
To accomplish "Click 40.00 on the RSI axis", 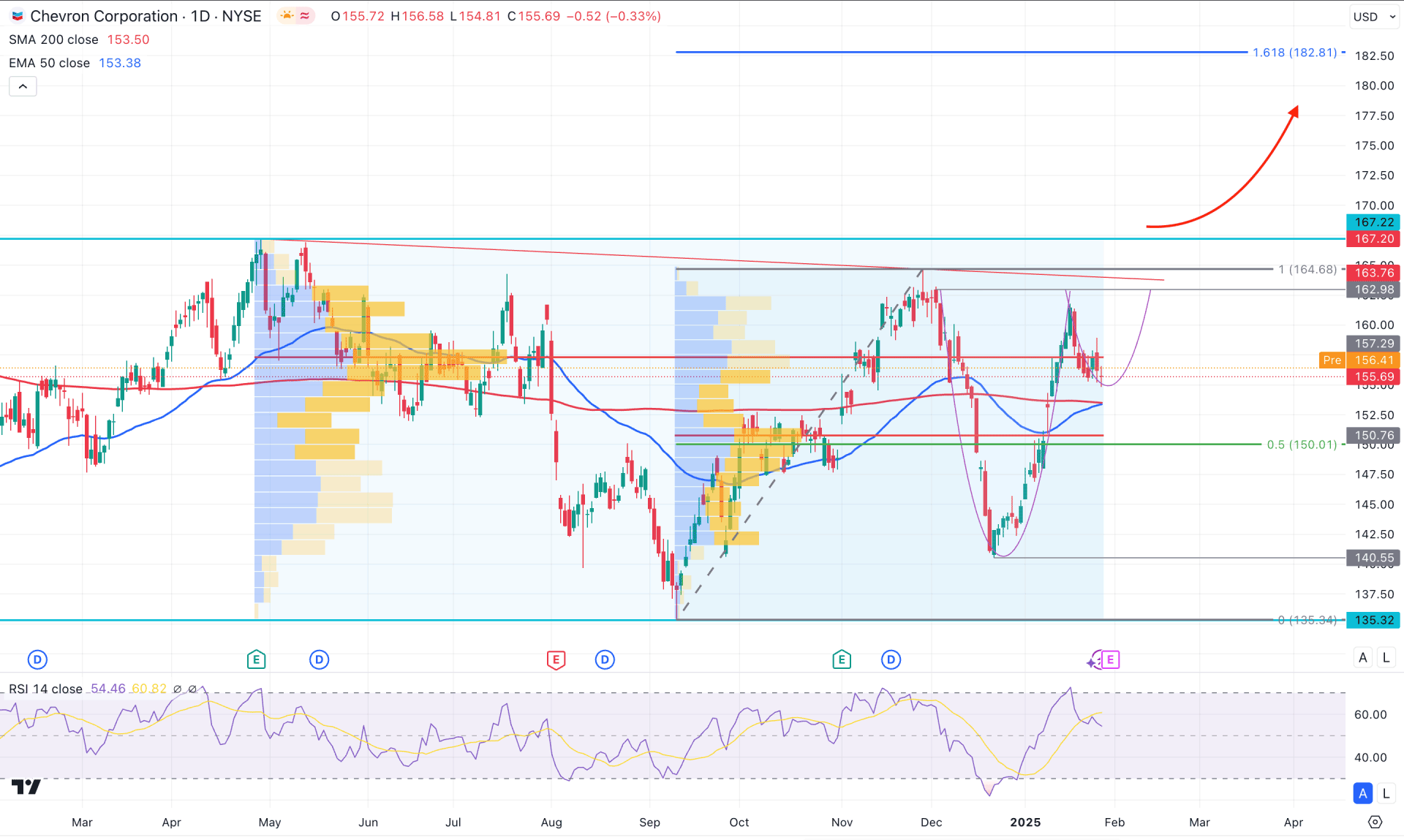I will pyautogui.click(x=1370, y=757).
